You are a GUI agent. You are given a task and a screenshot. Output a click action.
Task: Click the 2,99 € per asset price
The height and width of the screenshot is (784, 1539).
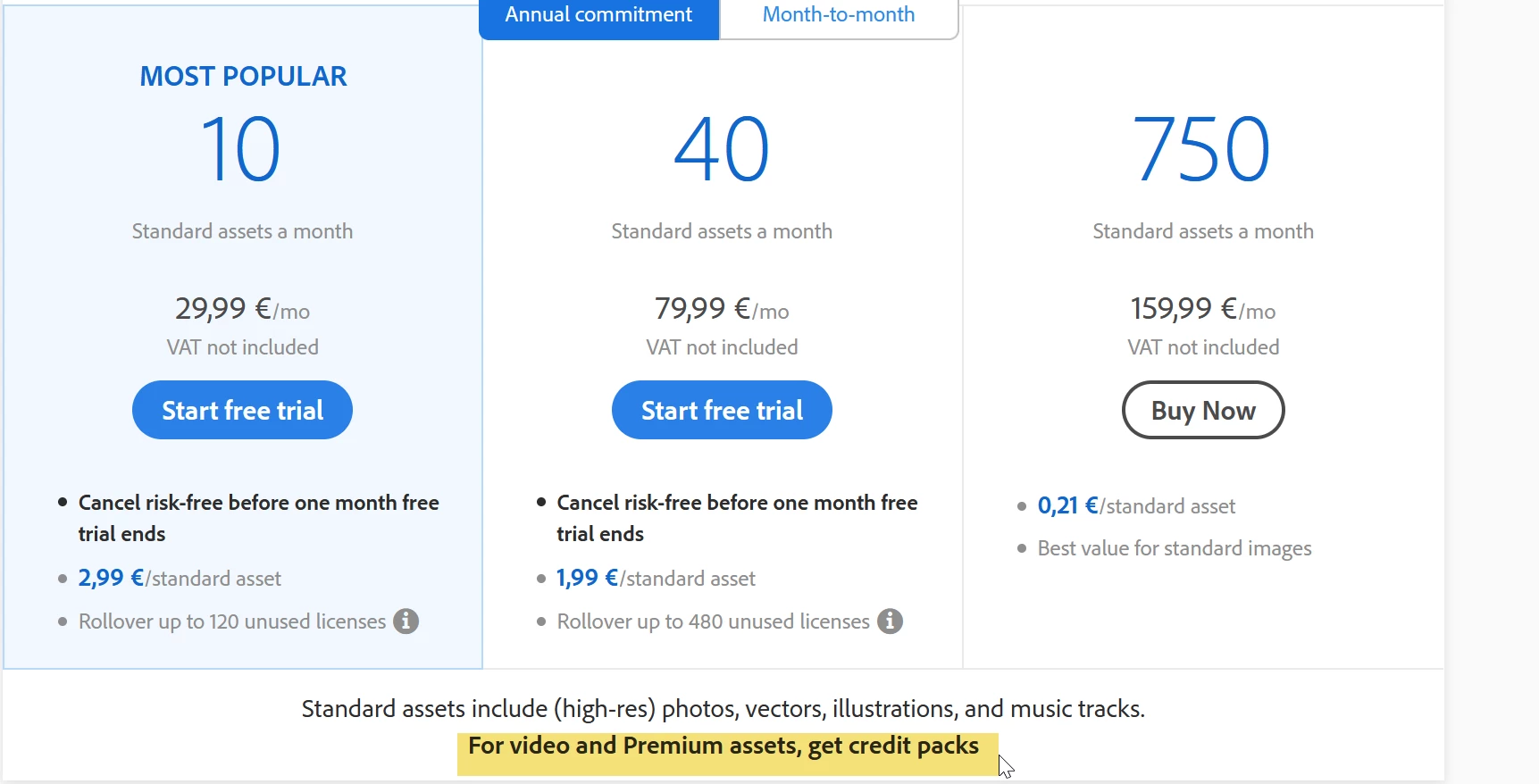pyautogui.click(x=111, y=579)
